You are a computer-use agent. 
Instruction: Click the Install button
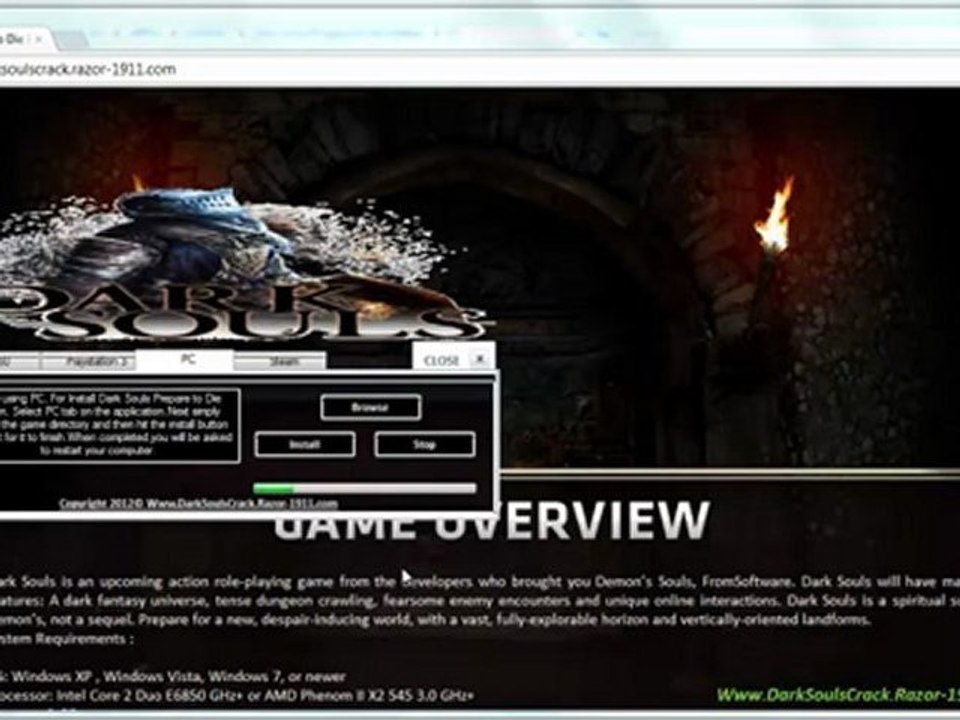[x=305, y=444]
